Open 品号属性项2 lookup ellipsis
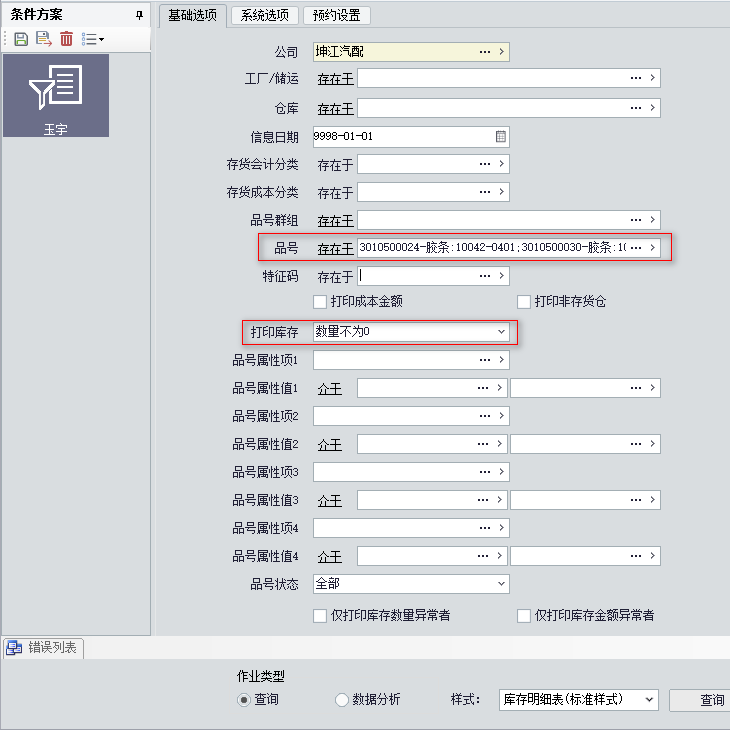Screen dimensions: 730x730 click(485, 416)
